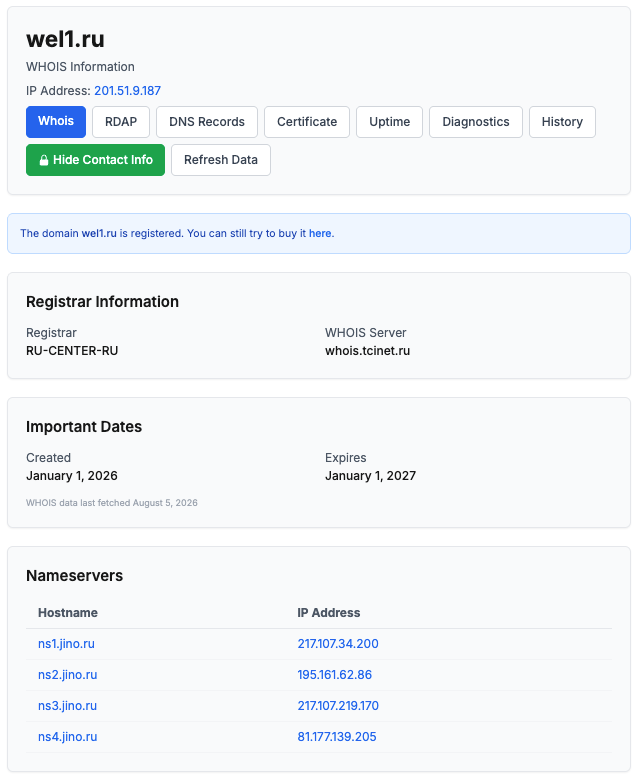Open the IP address 201.51.9.187 link
The width and height of the screenshot is (634, 781).
coord(127,91)
